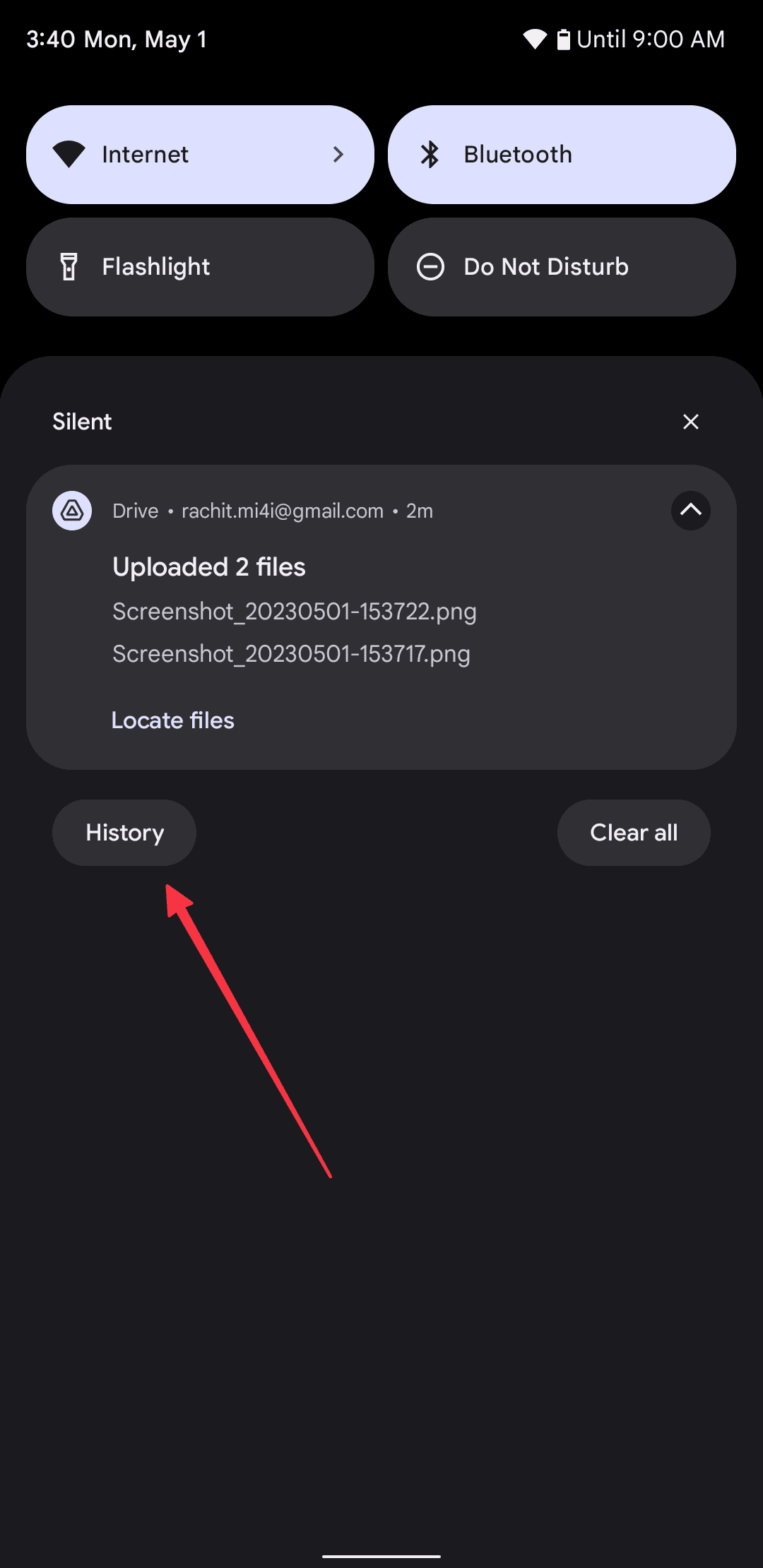763x1568 pixels.
Task: Open notification History
Action: tap(124, 832)
